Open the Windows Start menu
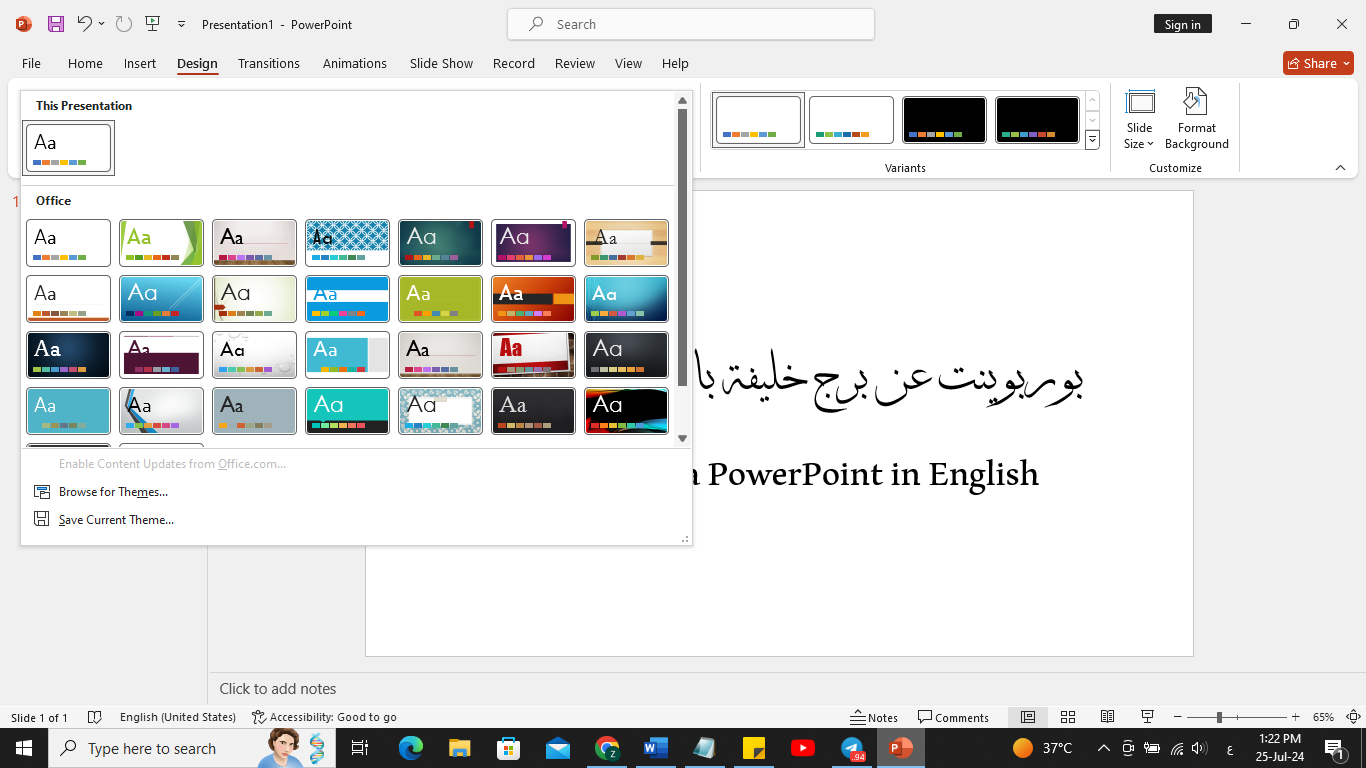The width and height of the screenshot is (1366, 768). [23, 748]
